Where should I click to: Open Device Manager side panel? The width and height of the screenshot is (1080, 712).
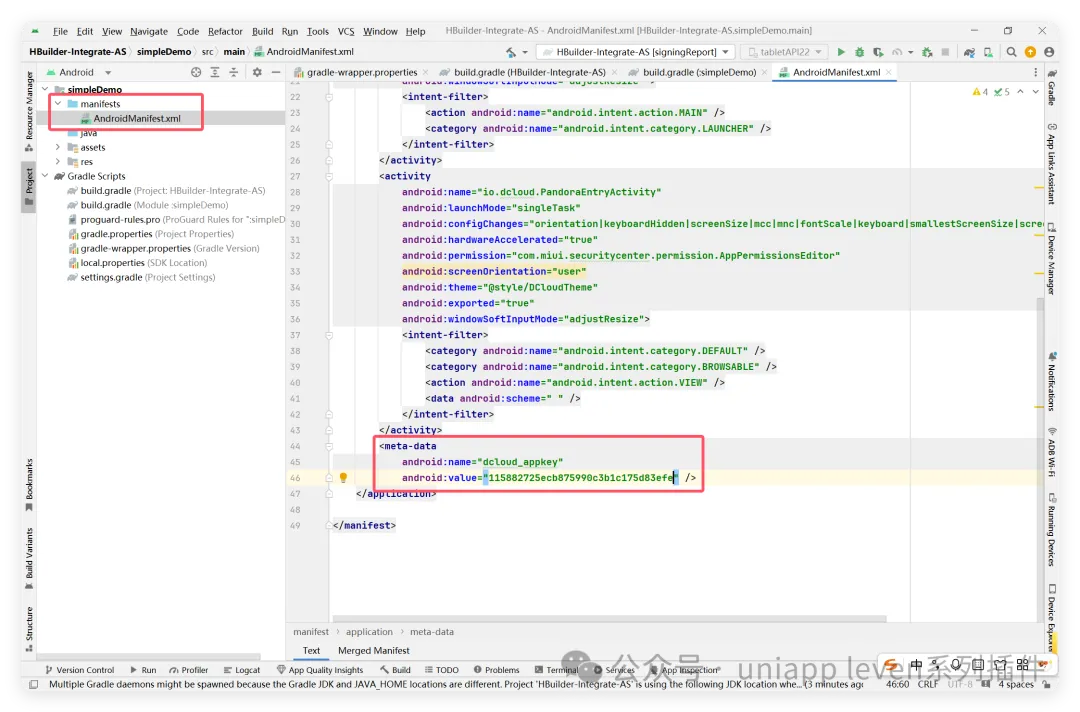point(1052,259)
